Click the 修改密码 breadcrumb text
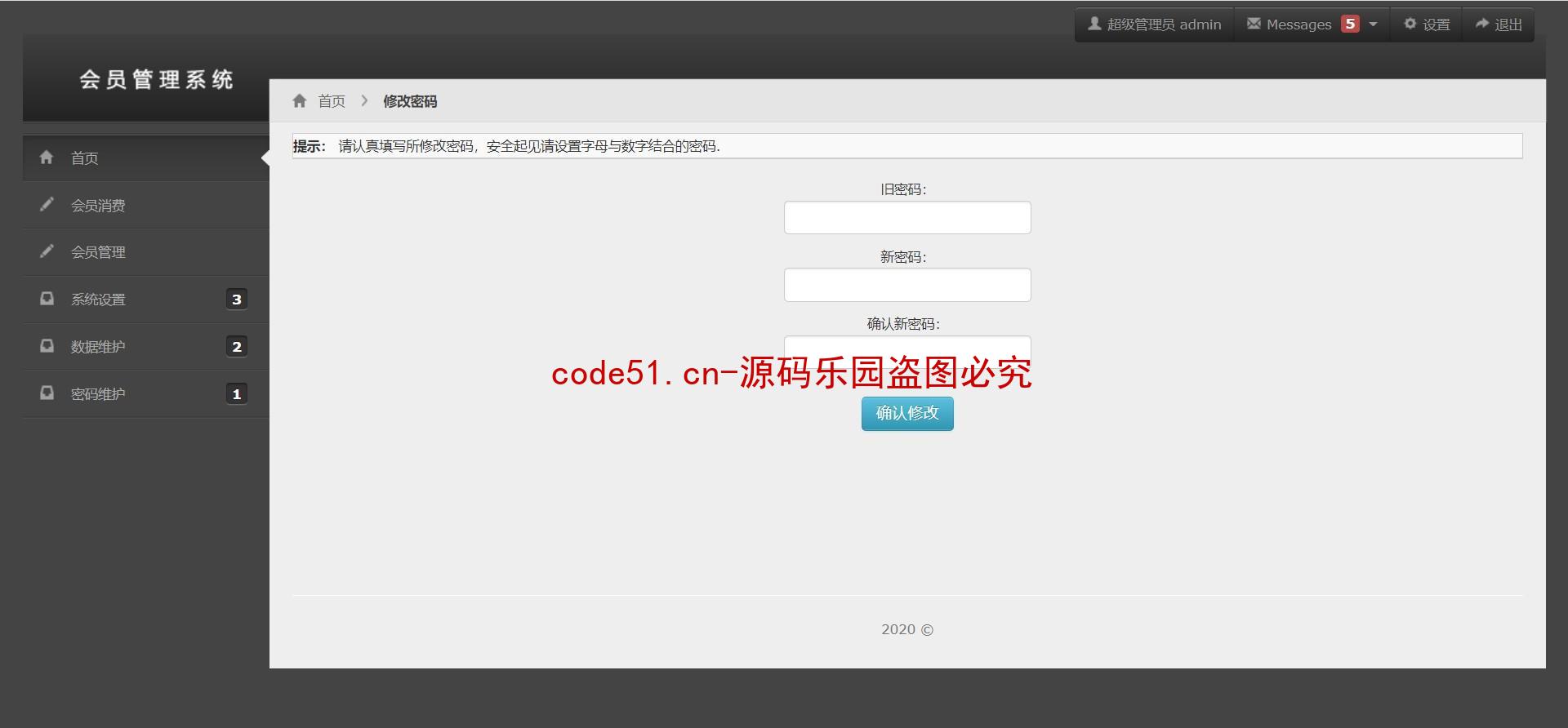Viewport: 1568px width, 728px height. 410,101
